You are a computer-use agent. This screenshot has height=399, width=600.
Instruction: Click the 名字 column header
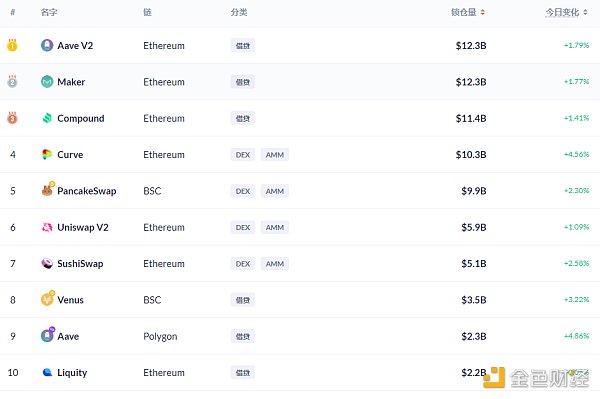[x=49, y=12]
